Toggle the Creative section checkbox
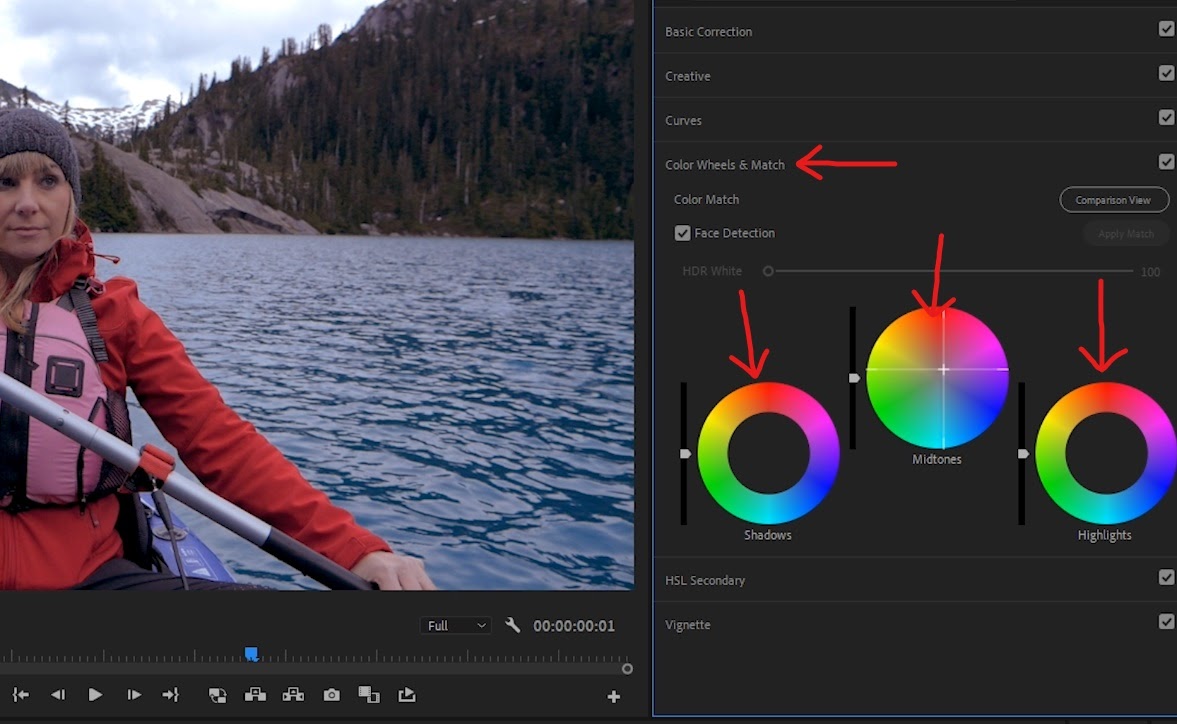The width and height of the screenshot is (1177, 724). 1166,73
